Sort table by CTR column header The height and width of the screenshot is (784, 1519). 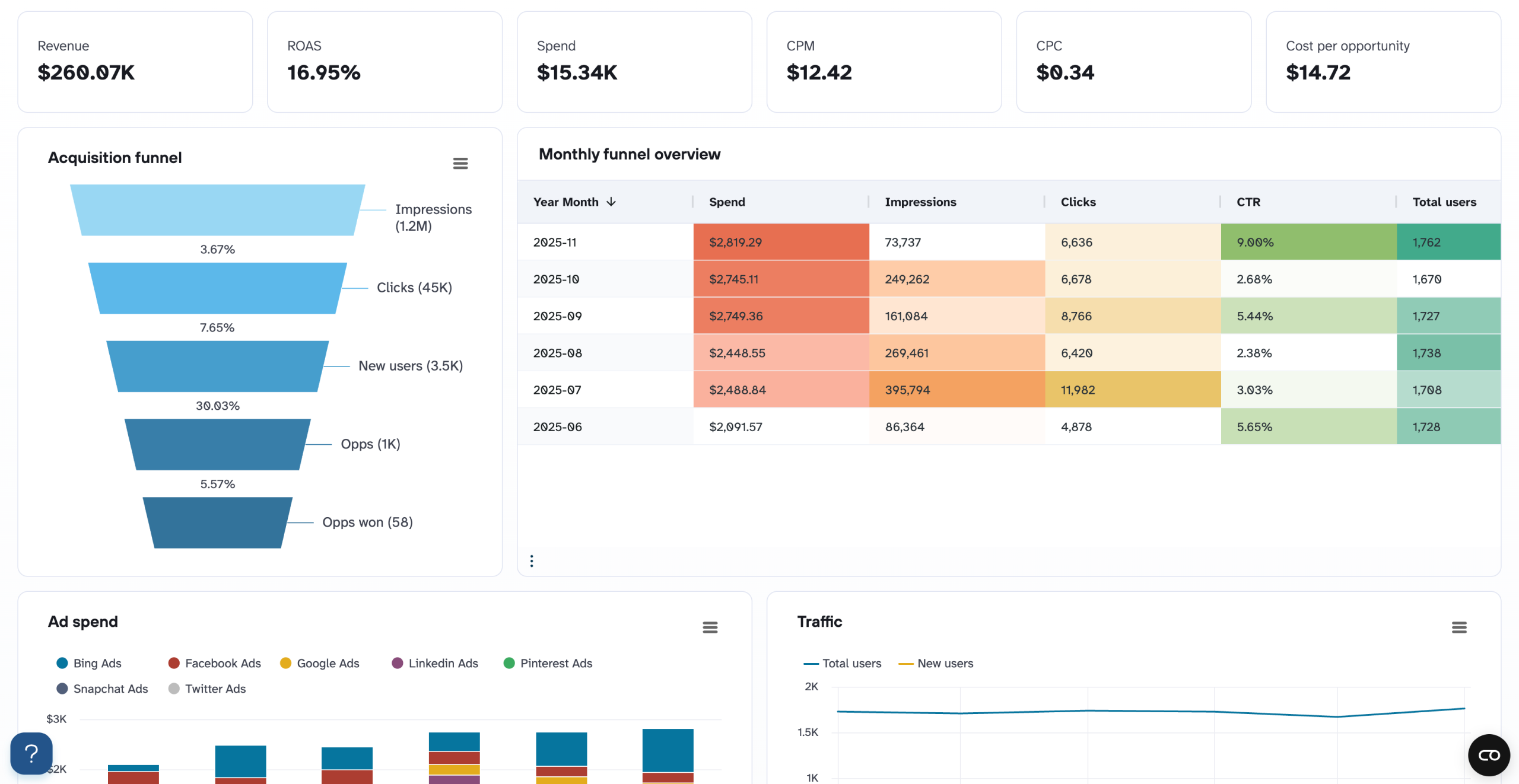pyautogui.click(x=1308, y=202)
